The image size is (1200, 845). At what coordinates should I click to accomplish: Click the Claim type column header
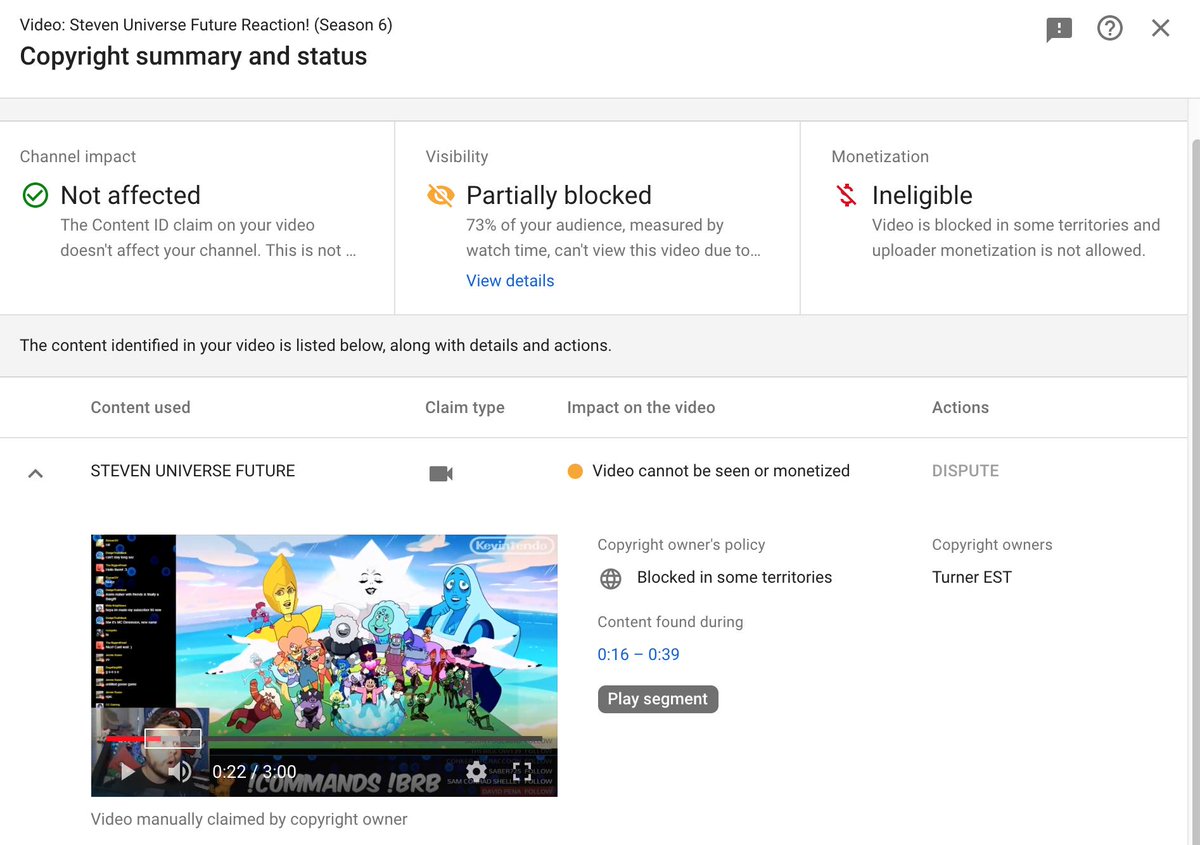click(x=465, y=407)
